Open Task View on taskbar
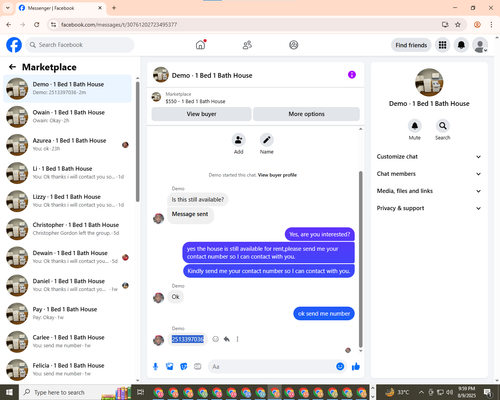 click(140, 392)
